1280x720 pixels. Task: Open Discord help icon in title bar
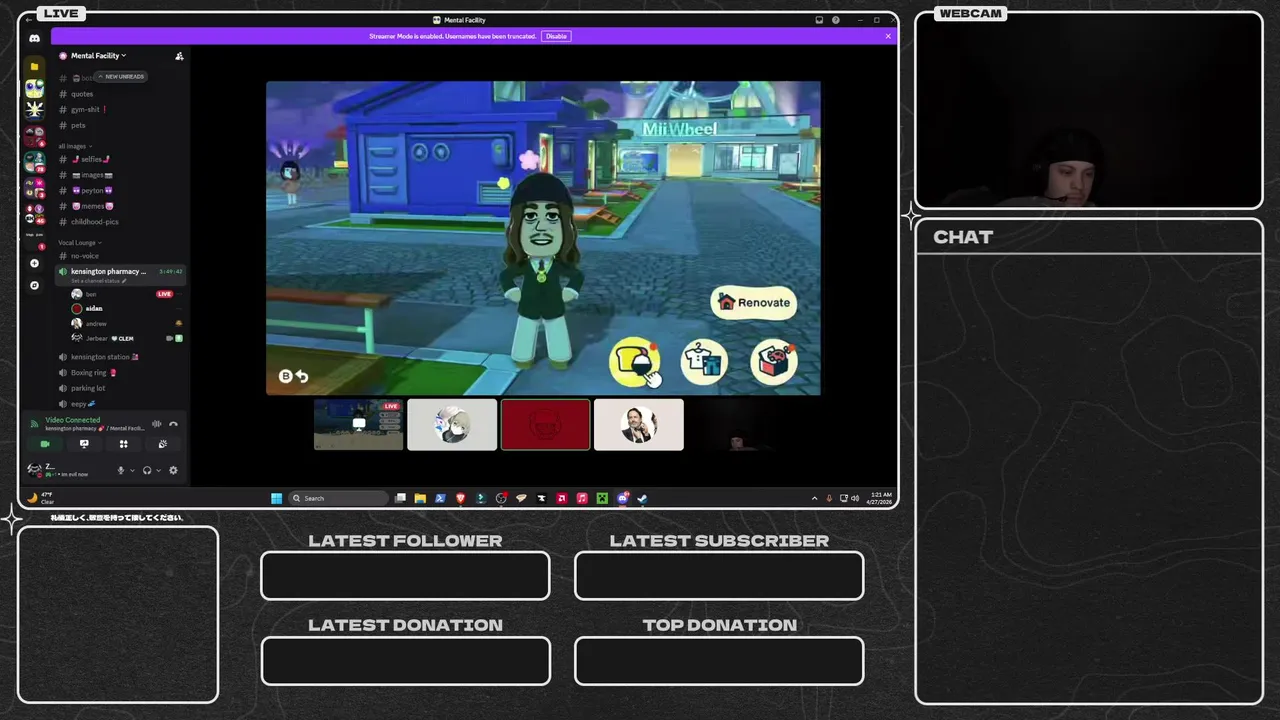pyautogui.click(x=836, y=20)
